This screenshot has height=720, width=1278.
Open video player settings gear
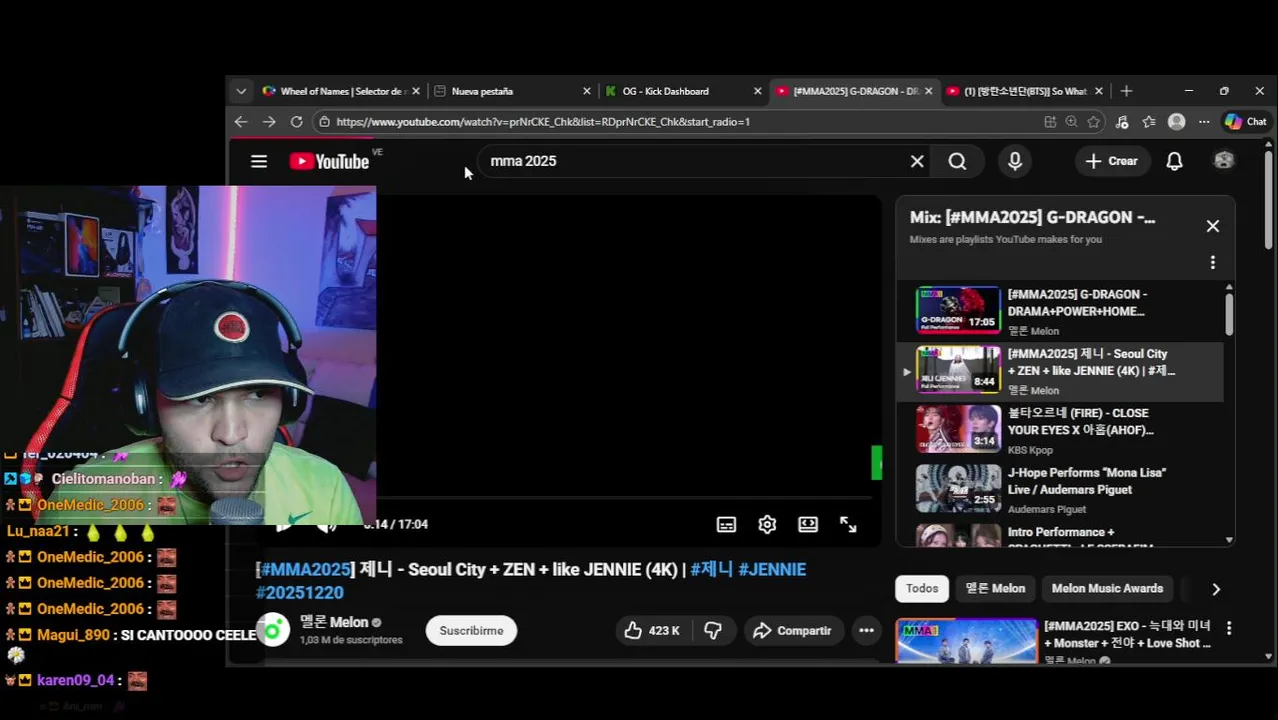pos(767,524)
